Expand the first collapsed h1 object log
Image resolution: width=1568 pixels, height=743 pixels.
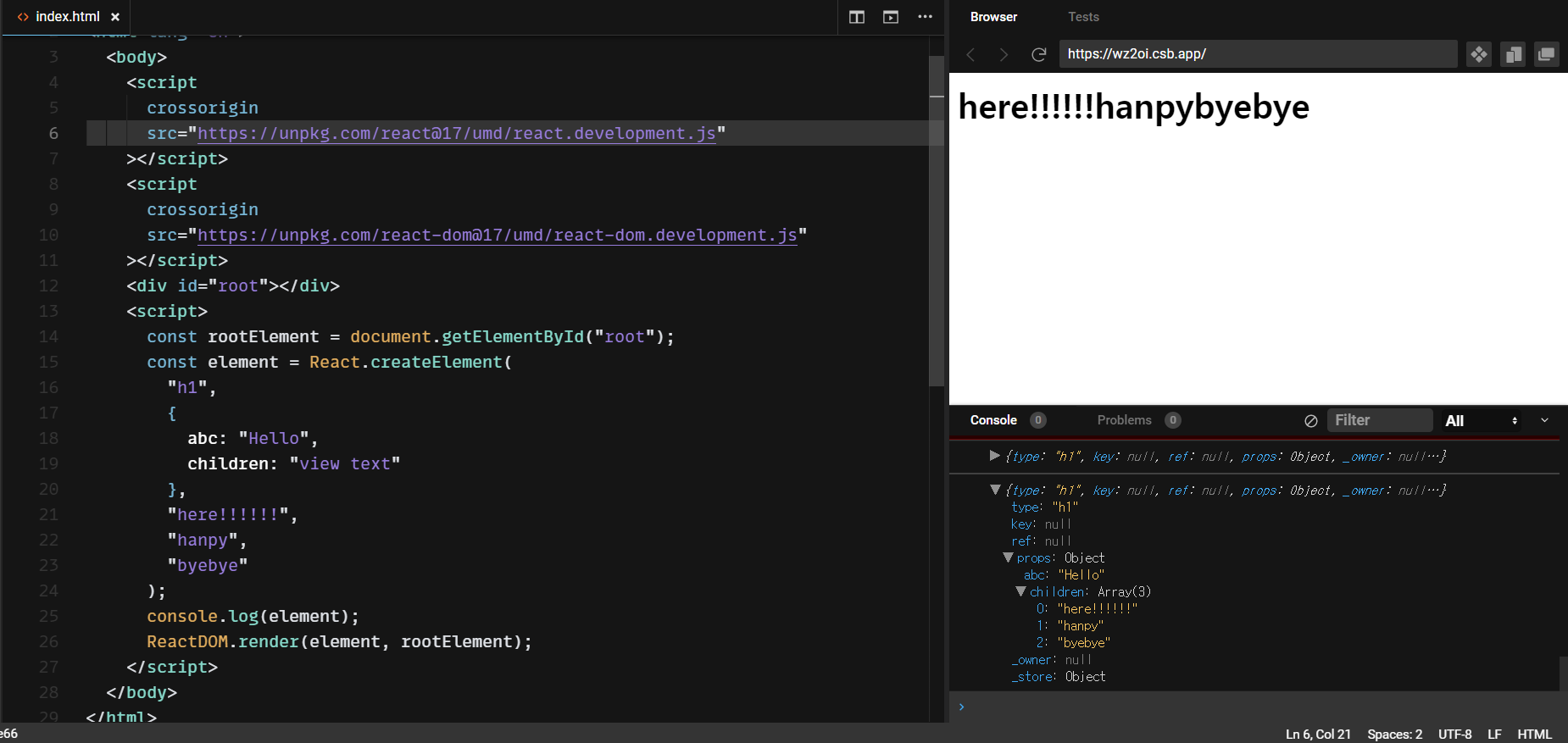[x=995, y=456]
